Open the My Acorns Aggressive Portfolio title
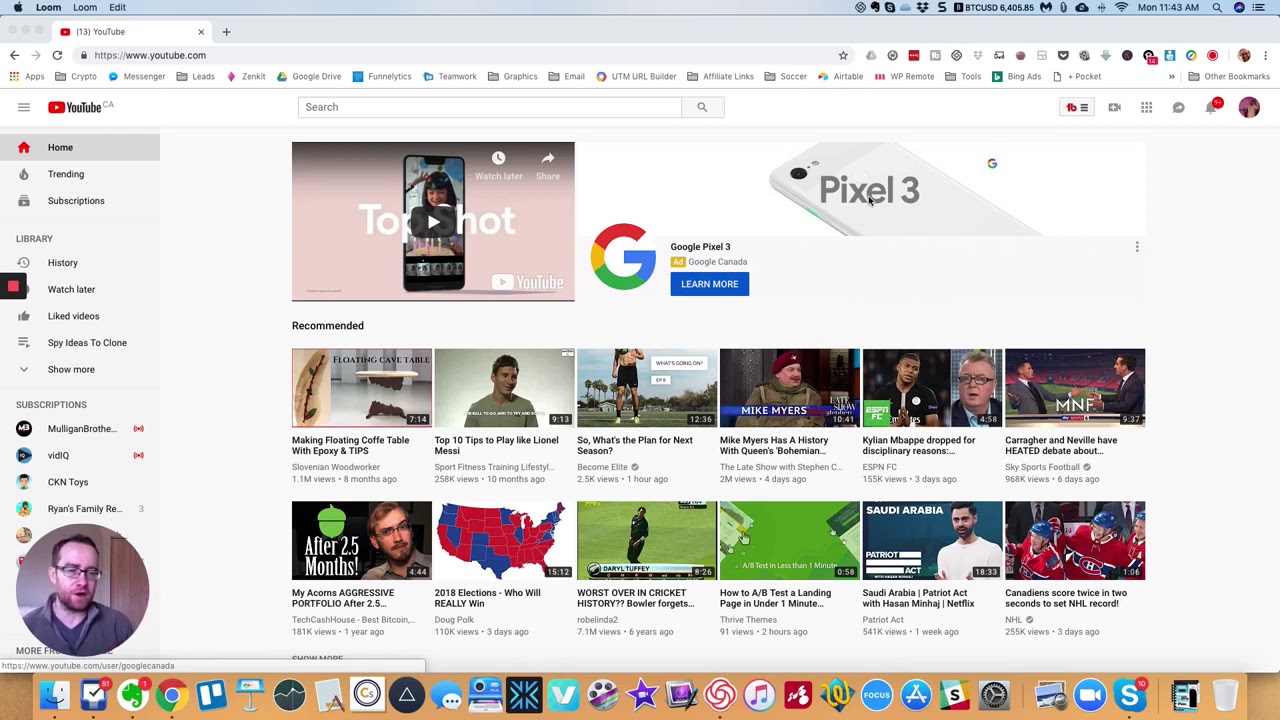The image size is (1280, 720). coord(343,598)
